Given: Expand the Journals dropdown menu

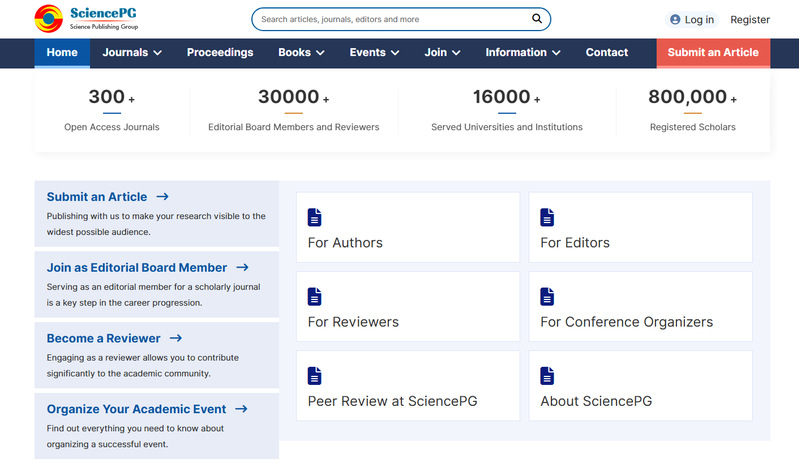Looking at the screenshot, I should (x=132, y=53).
